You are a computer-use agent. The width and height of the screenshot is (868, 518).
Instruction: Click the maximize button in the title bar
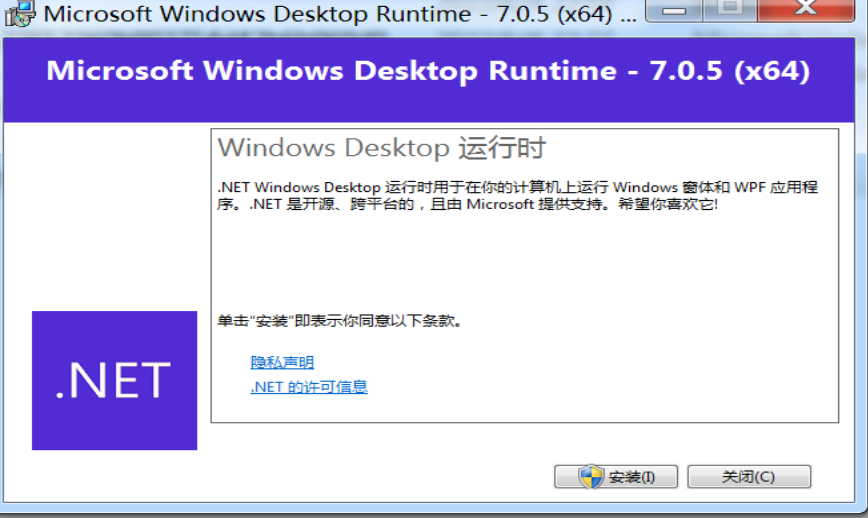point(730,9)
